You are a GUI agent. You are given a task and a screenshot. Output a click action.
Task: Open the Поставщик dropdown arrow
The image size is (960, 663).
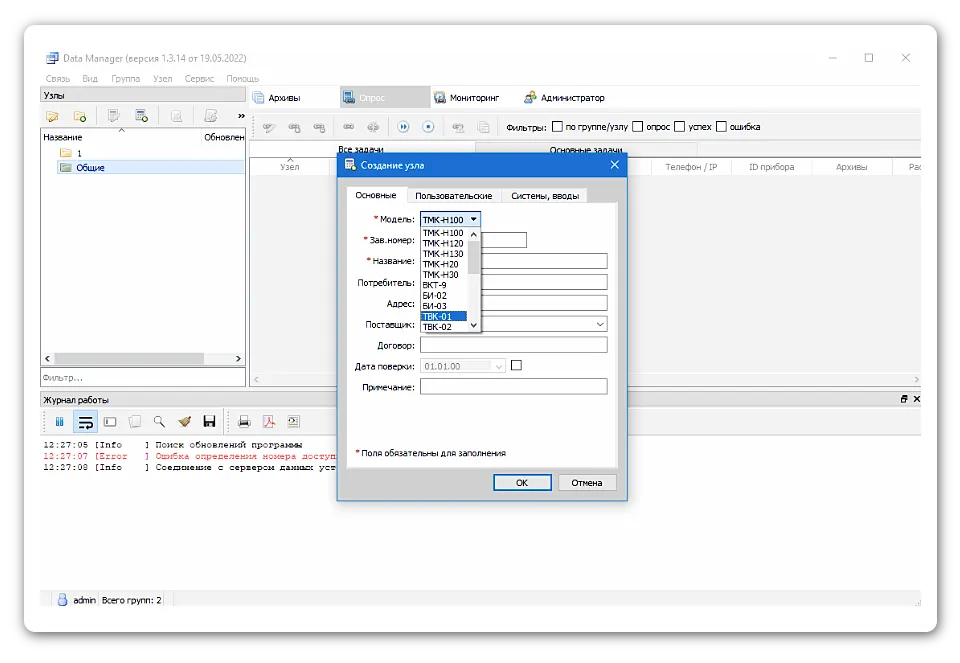[x=600, y=324]
